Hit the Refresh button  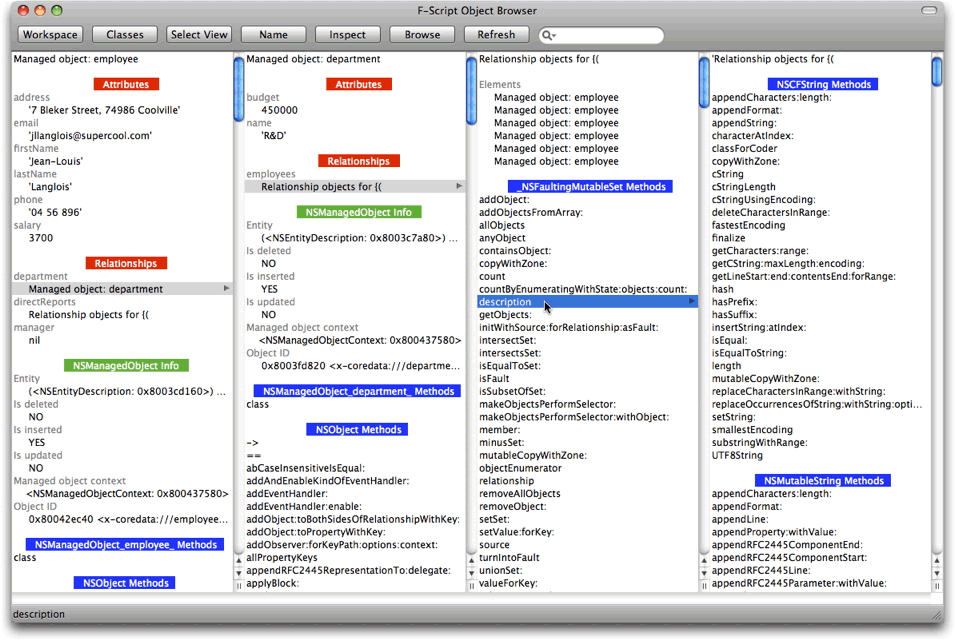point(496,35)
